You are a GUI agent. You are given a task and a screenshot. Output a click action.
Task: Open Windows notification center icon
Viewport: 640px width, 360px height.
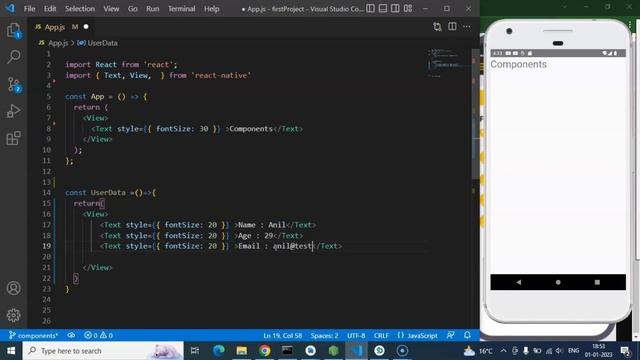point(625,351)
